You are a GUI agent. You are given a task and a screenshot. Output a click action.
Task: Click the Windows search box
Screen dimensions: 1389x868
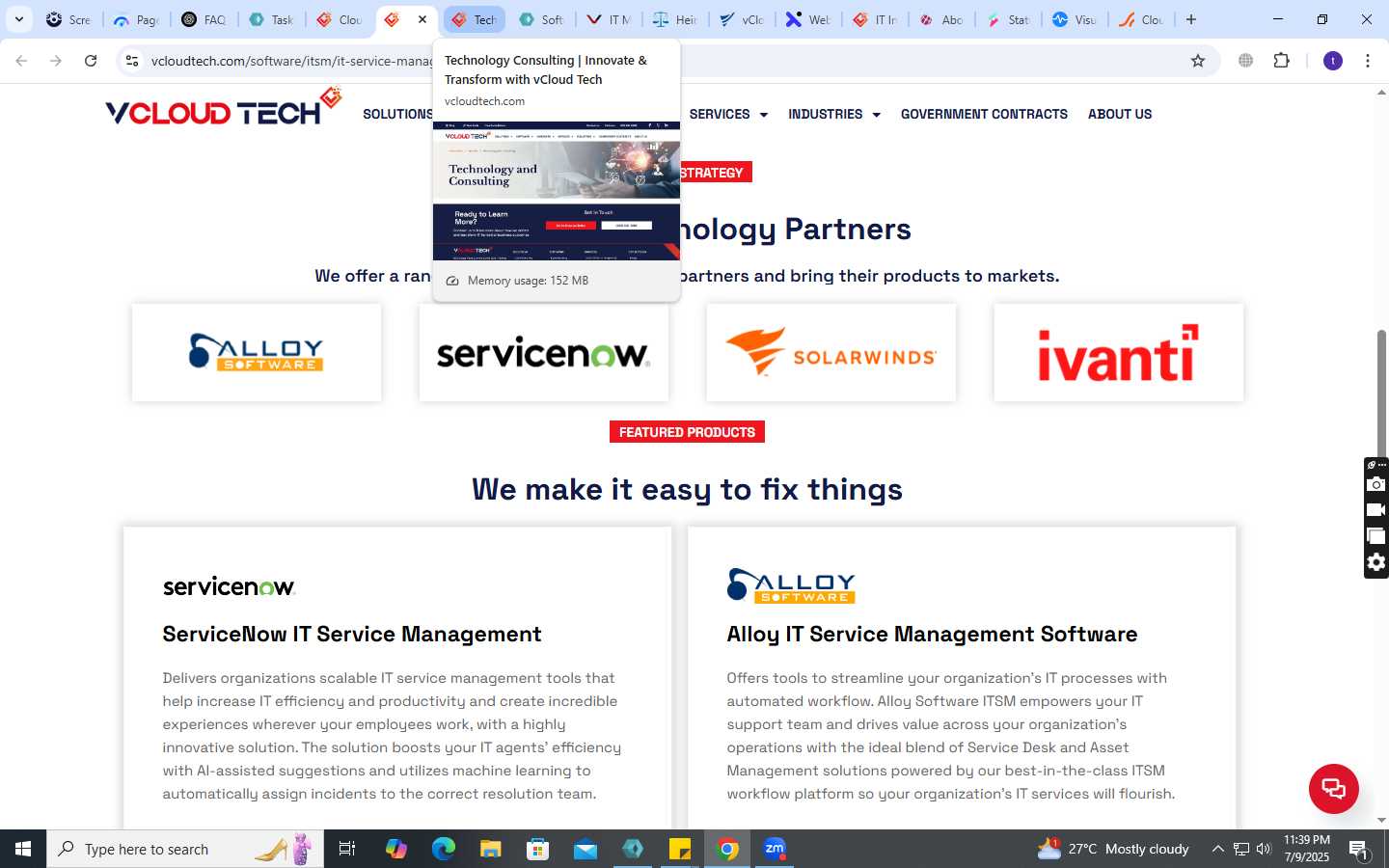click(185, 849)
